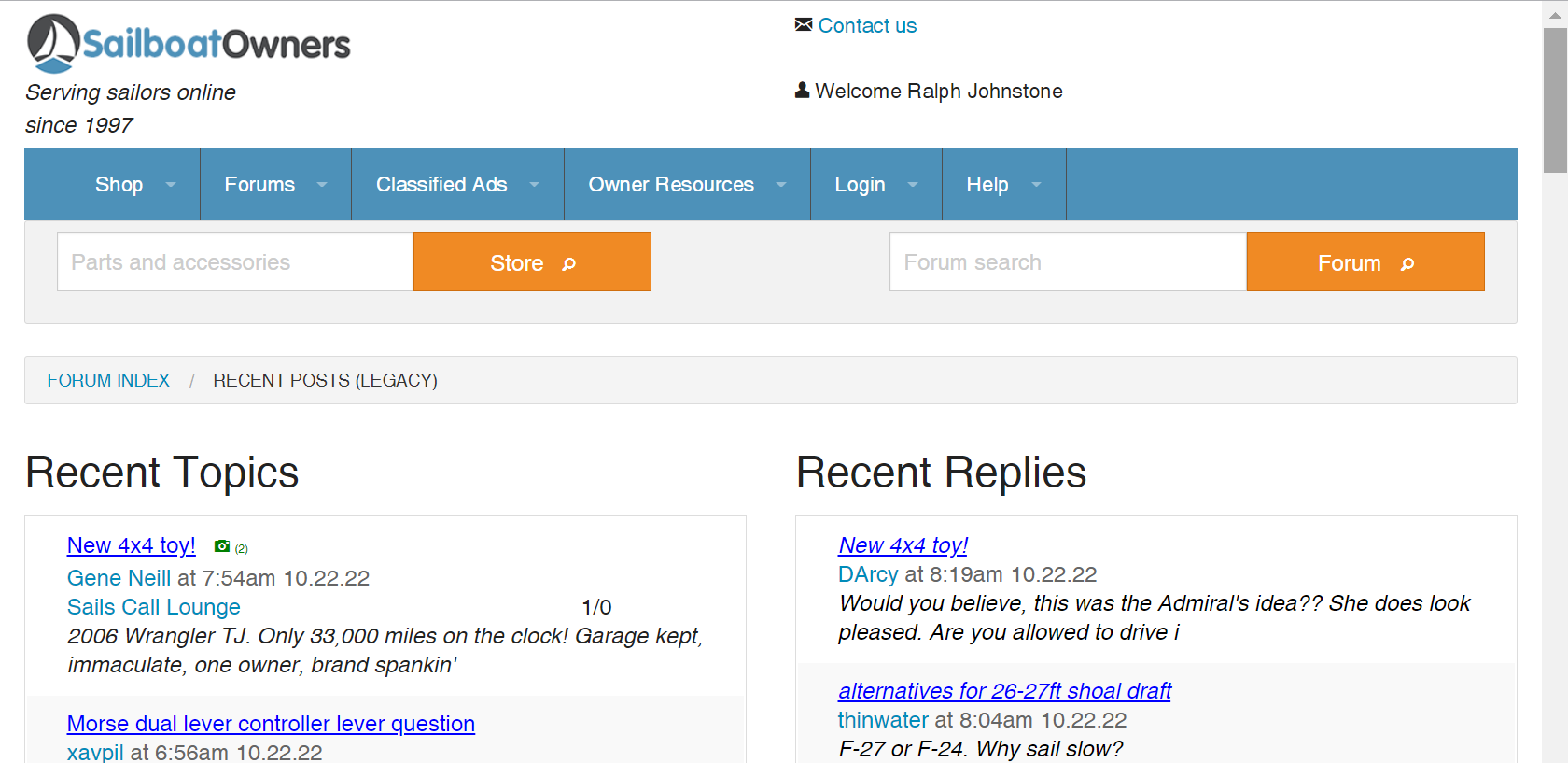1568x763 pixels.
Task: Open DArcy's profile link
Action: (x=868, y=574)
